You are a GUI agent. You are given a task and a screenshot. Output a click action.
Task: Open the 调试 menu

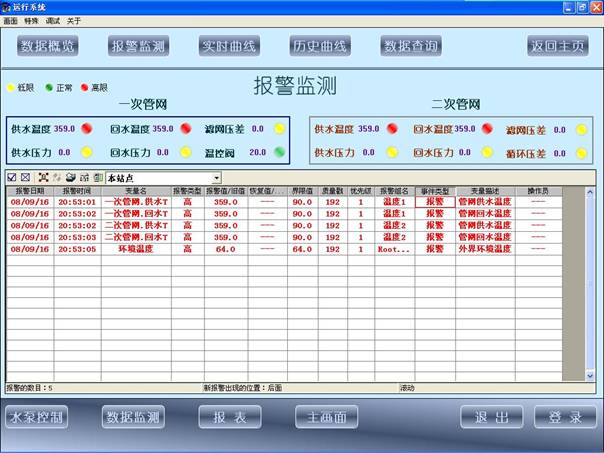click(x=53, y=20)
